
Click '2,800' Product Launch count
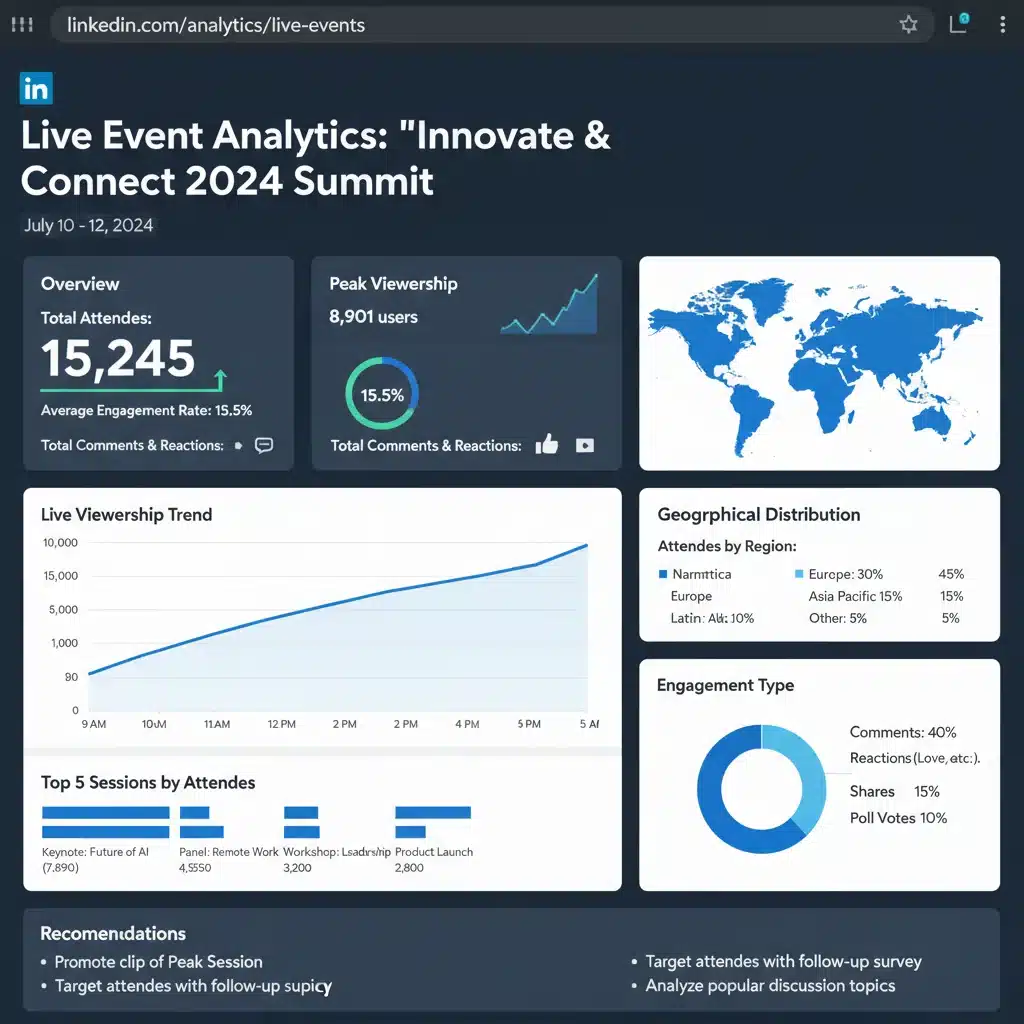coord(409,868)
